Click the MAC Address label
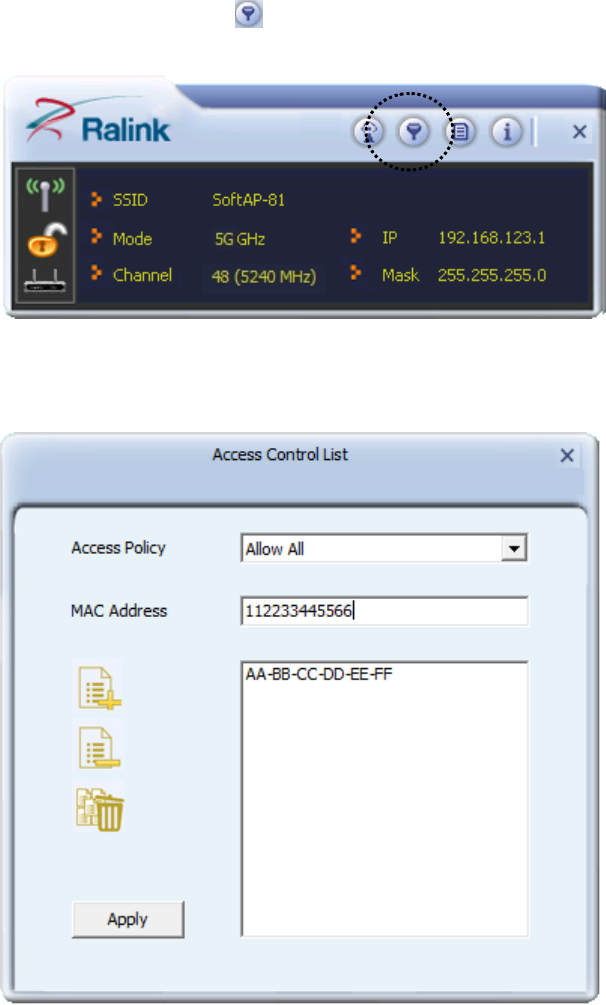Viewport: 606px width, 1005px height. click(119, 611)
